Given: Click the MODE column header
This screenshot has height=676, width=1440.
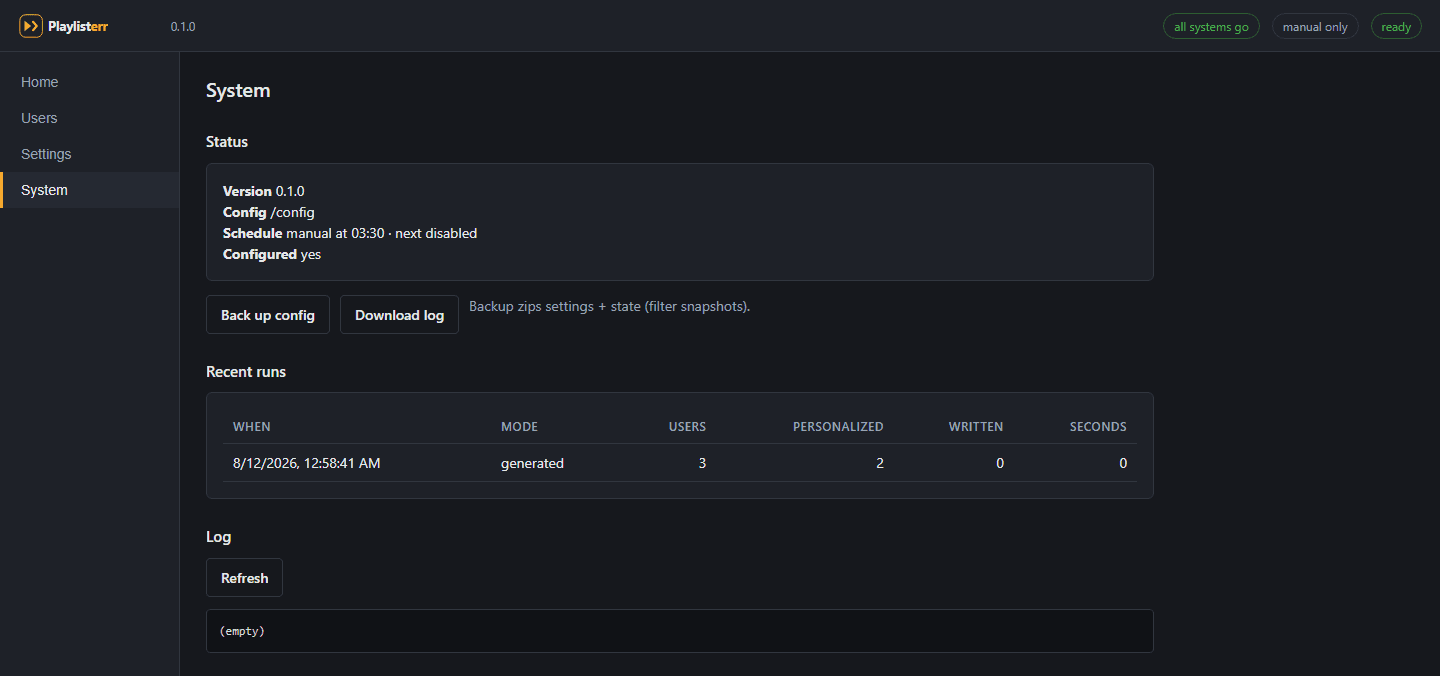Looking at the screenshot, I should (519, 427).
